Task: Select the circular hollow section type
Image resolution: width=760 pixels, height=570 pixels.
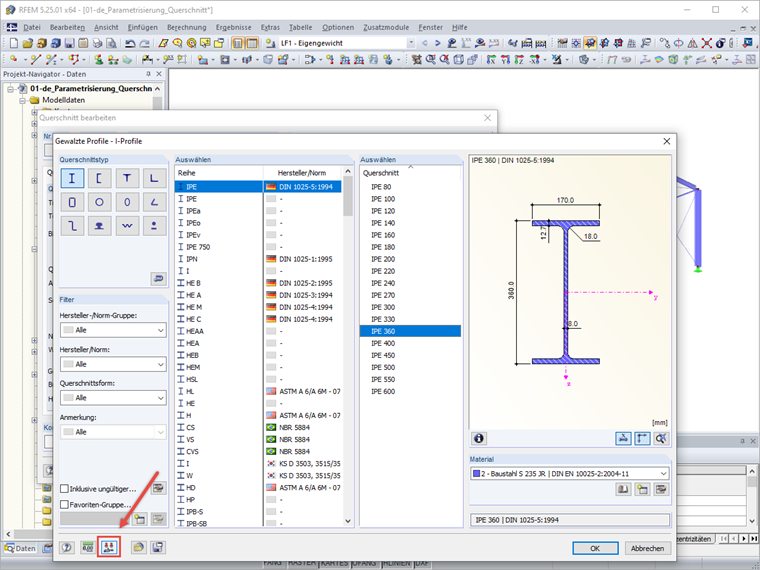Action: 99,202
